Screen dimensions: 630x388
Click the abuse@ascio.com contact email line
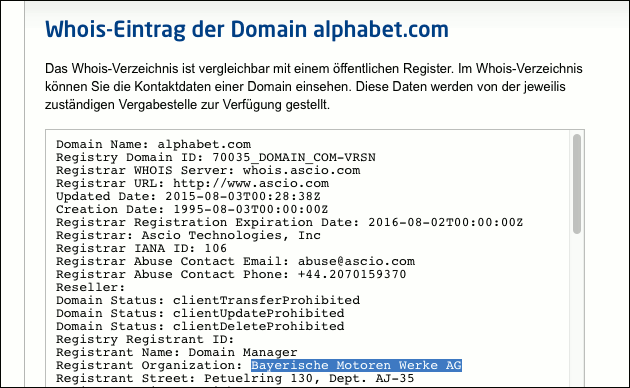click(235, 261)
